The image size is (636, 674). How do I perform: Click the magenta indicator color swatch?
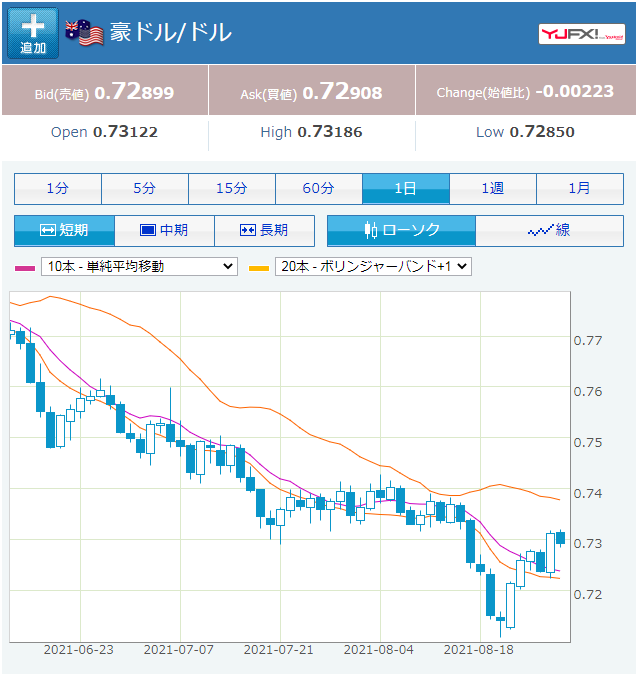[x=25, y=268]
